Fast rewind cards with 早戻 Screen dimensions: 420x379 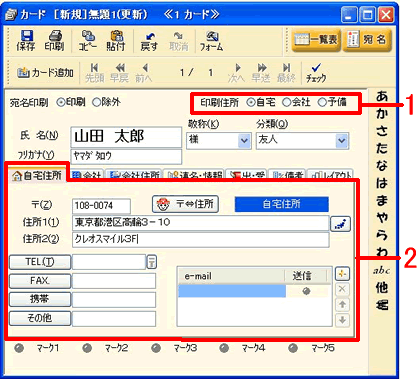point(119,72)
